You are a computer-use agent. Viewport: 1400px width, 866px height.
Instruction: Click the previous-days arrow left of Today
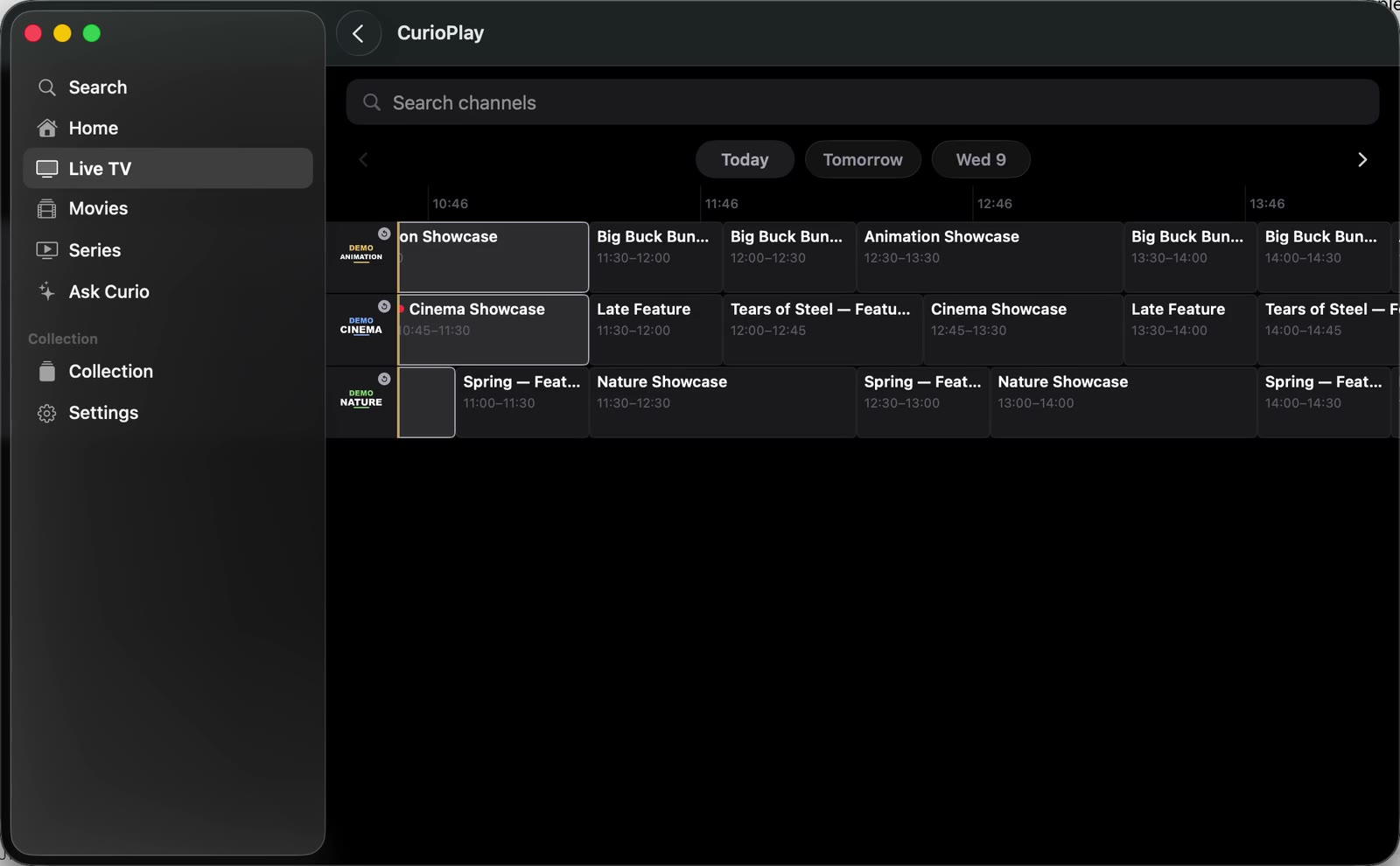pos(363,159)
